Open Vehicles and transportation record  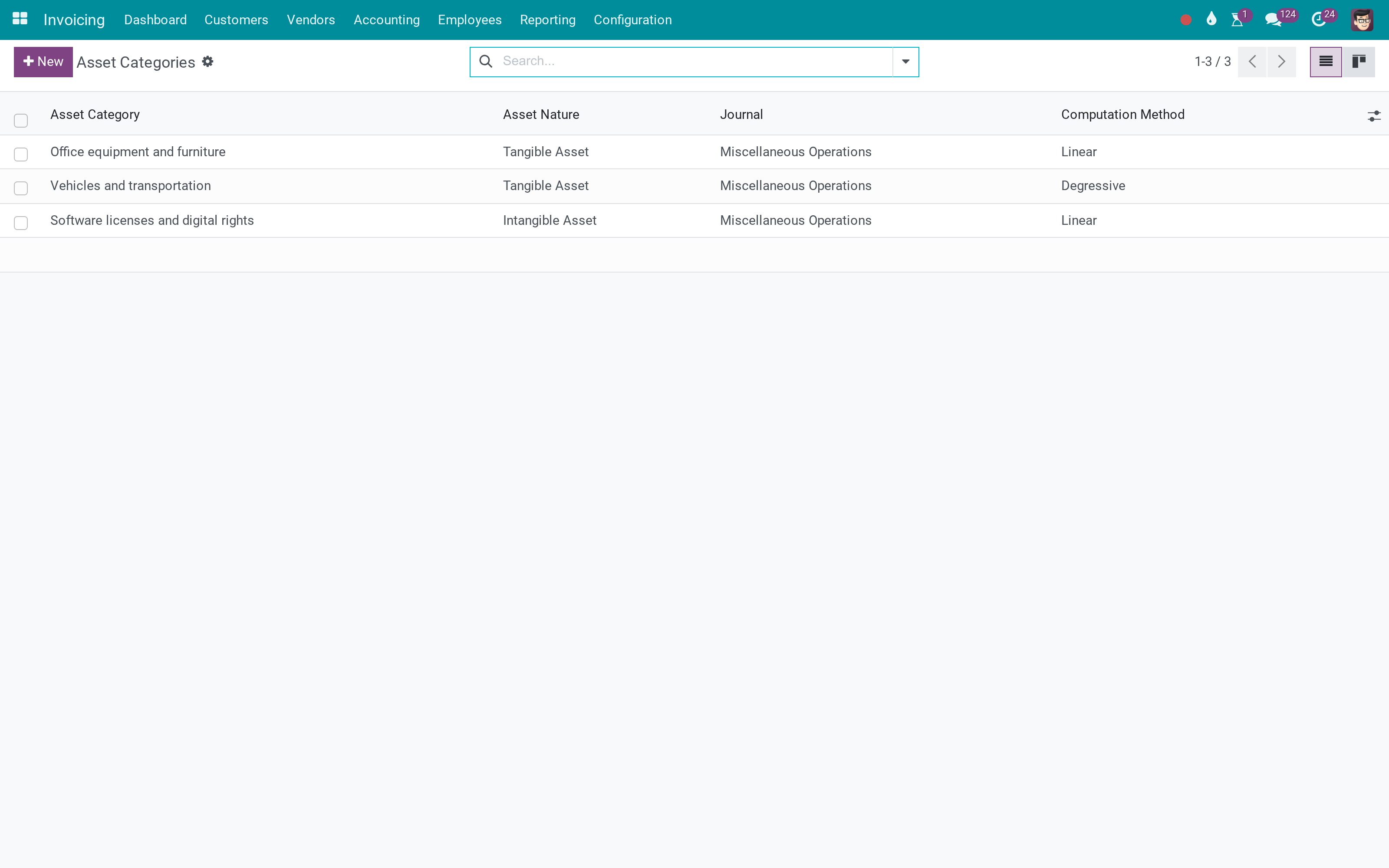click(130, 185)
